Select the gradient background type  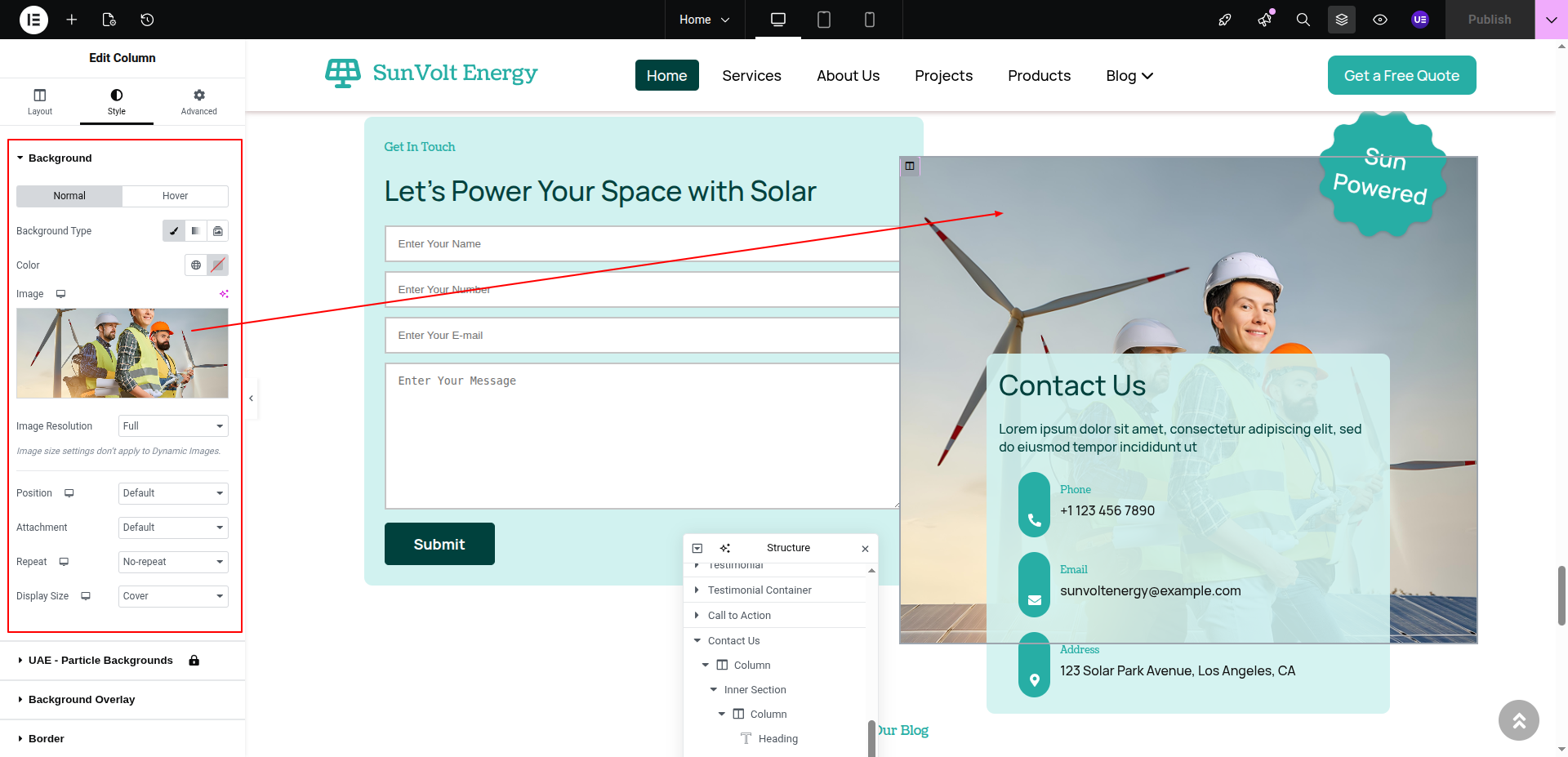(196, 231)
